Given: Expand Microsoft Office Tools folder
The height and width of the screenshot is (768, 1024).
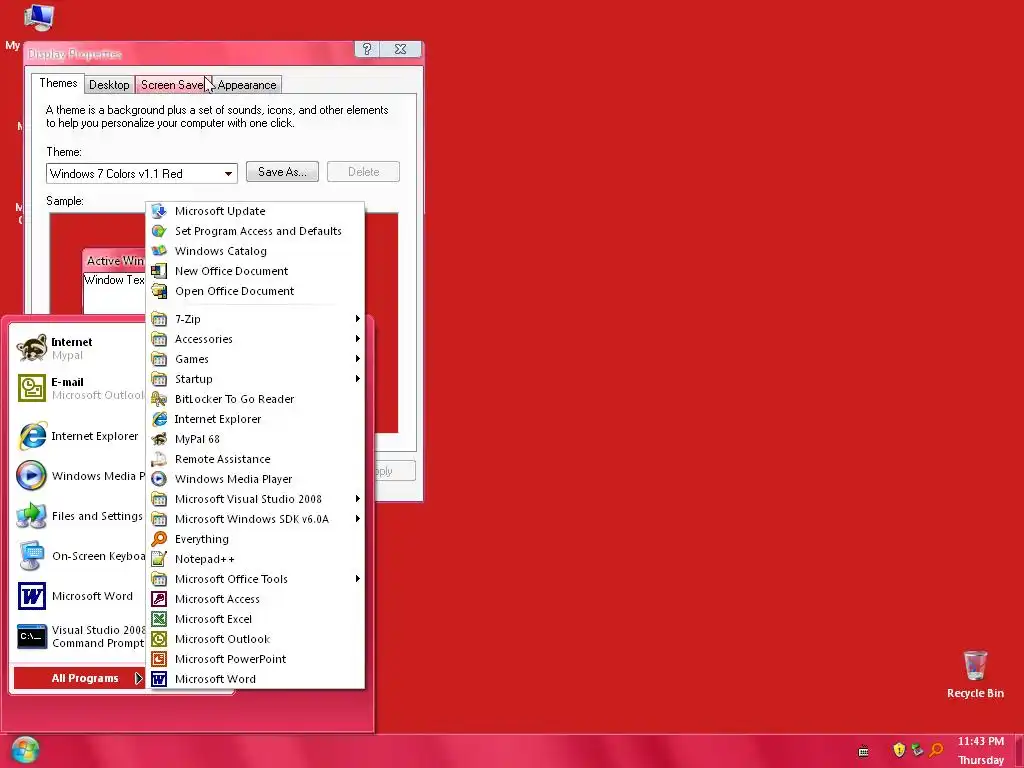Looking at the screenshot, I should tap(255, 579).
